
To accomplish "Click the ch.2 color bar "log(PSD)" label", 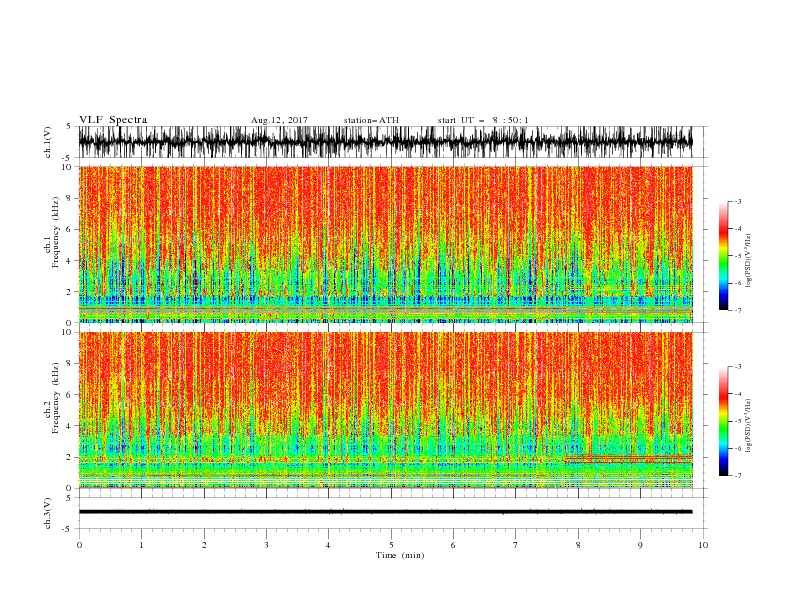I will (749, 426).
